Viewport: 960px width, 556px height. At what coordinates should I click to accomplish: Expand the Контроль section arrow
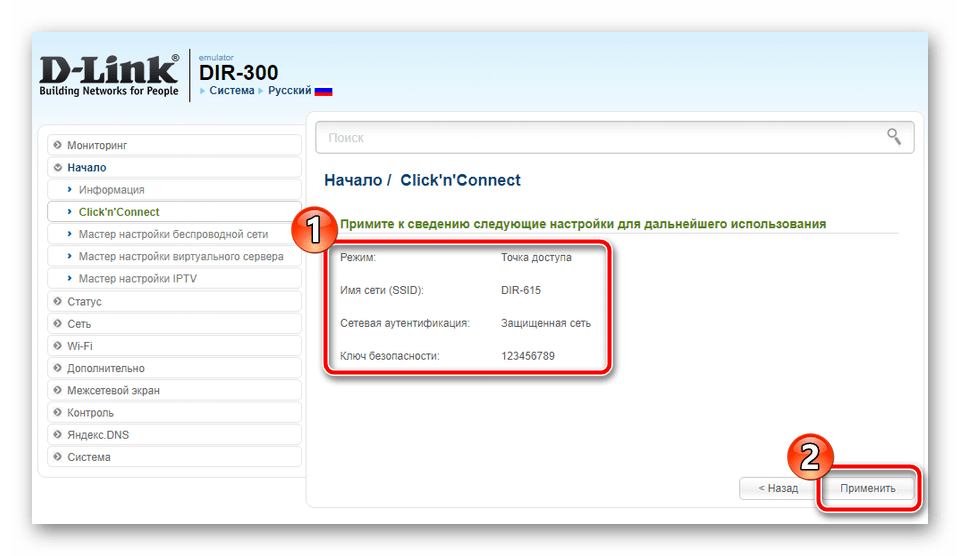click(58, 412)
